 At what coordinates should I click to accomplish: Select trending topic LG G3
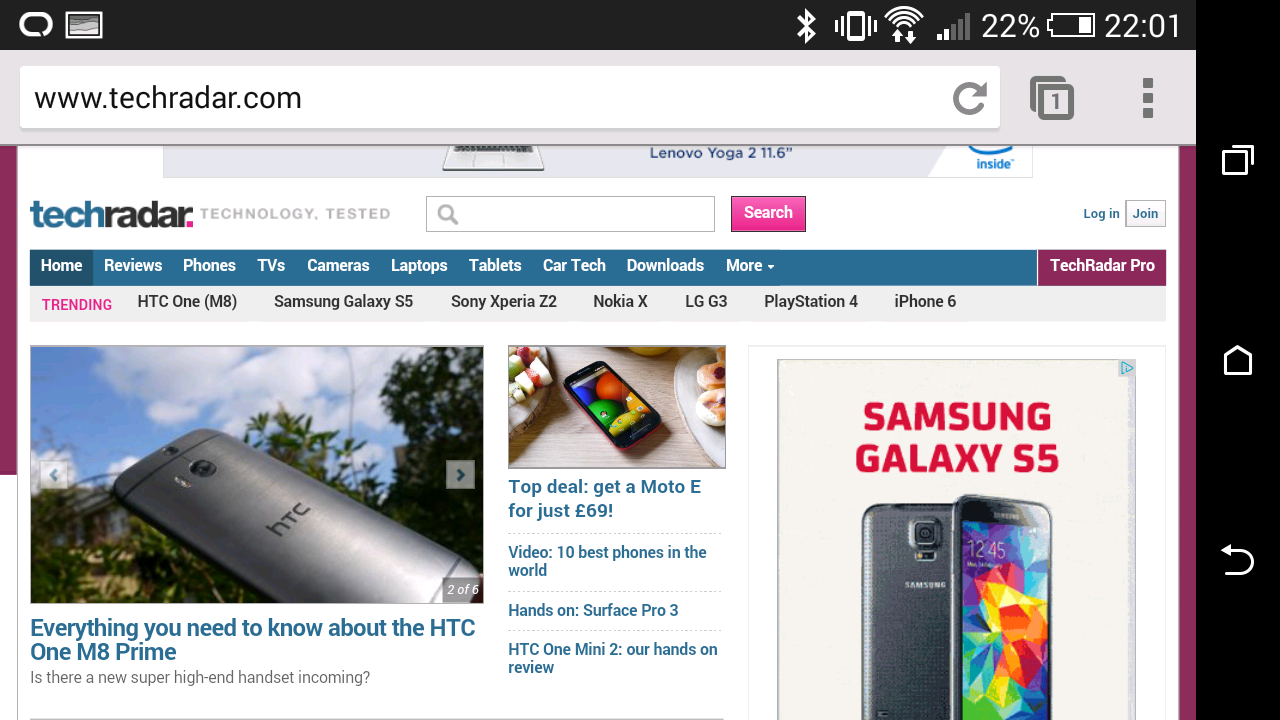coord(706,302)
